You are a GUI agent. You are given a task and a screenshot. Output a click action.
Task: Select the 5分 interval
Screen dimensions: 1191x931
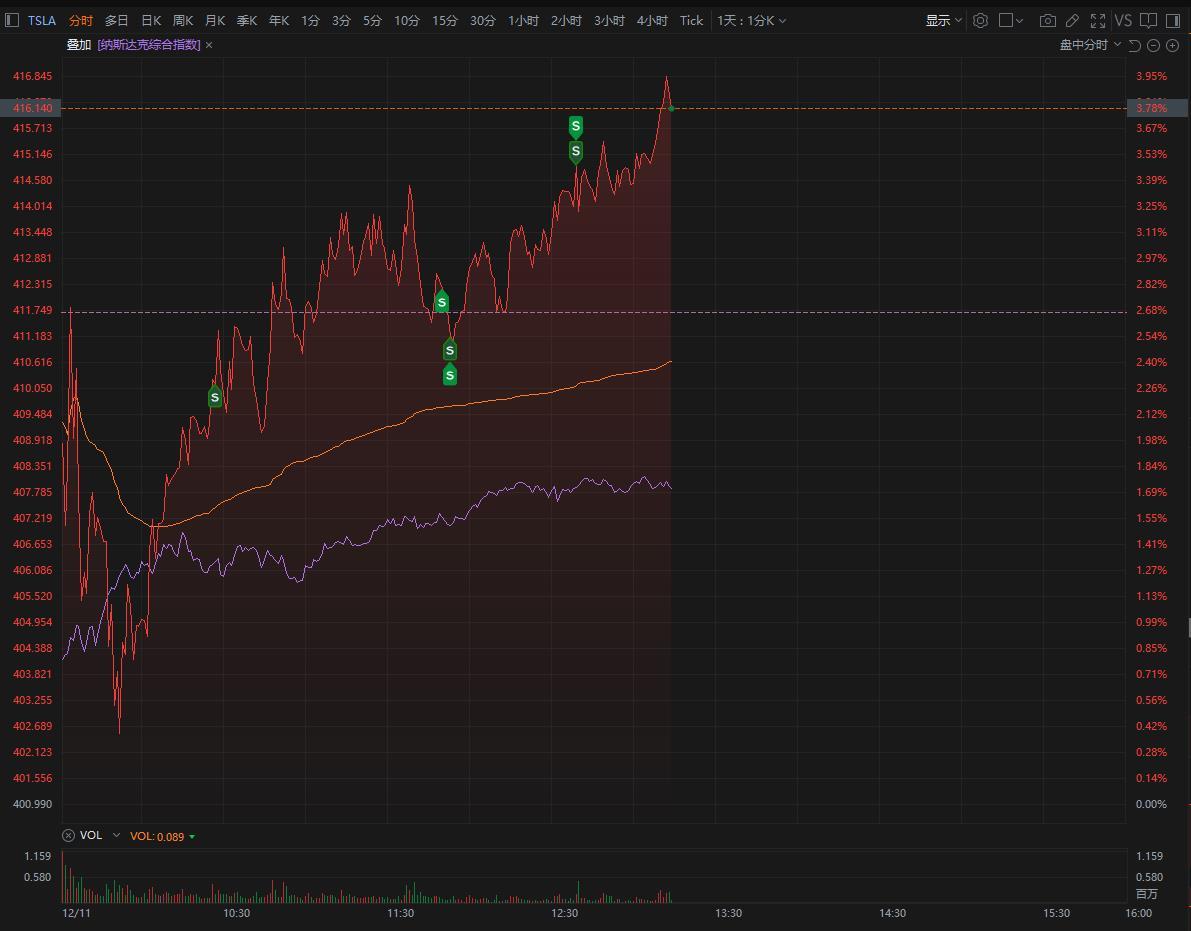click(372, 21)
